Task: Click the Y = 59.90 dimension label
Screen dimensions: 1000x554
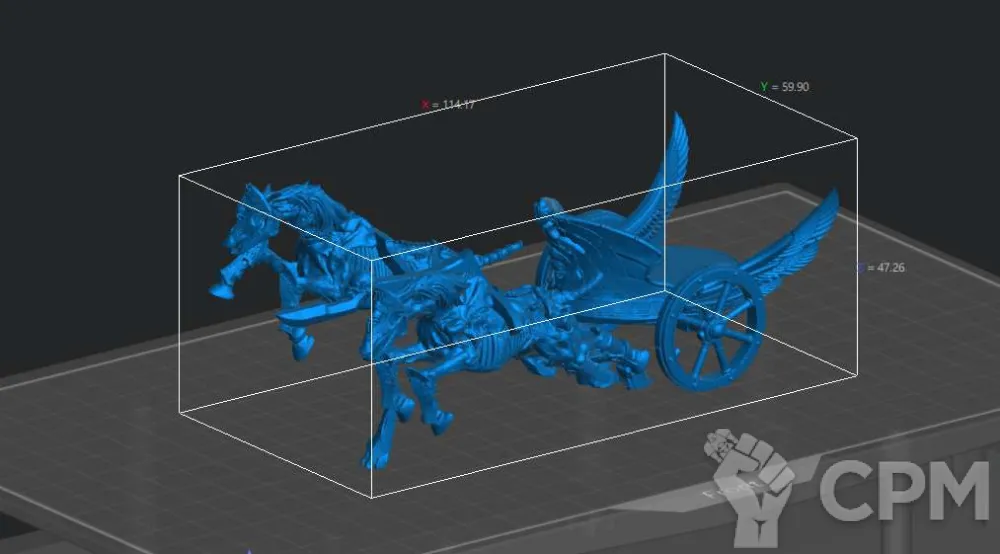Action: tap(784, 87)
